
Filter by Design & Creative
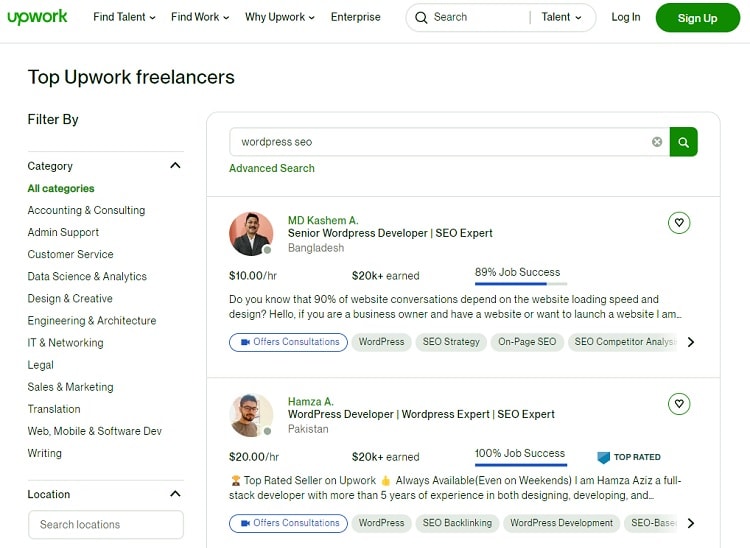70,298
